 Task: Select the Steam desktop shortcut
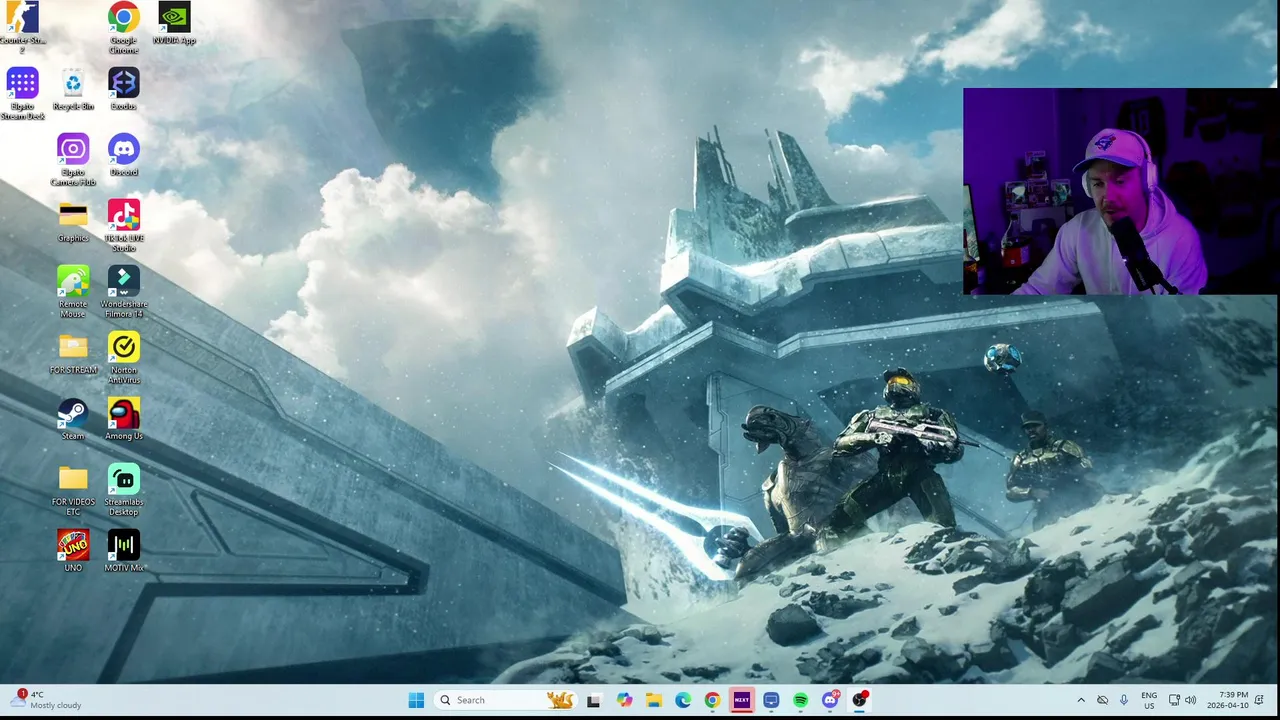73,419
